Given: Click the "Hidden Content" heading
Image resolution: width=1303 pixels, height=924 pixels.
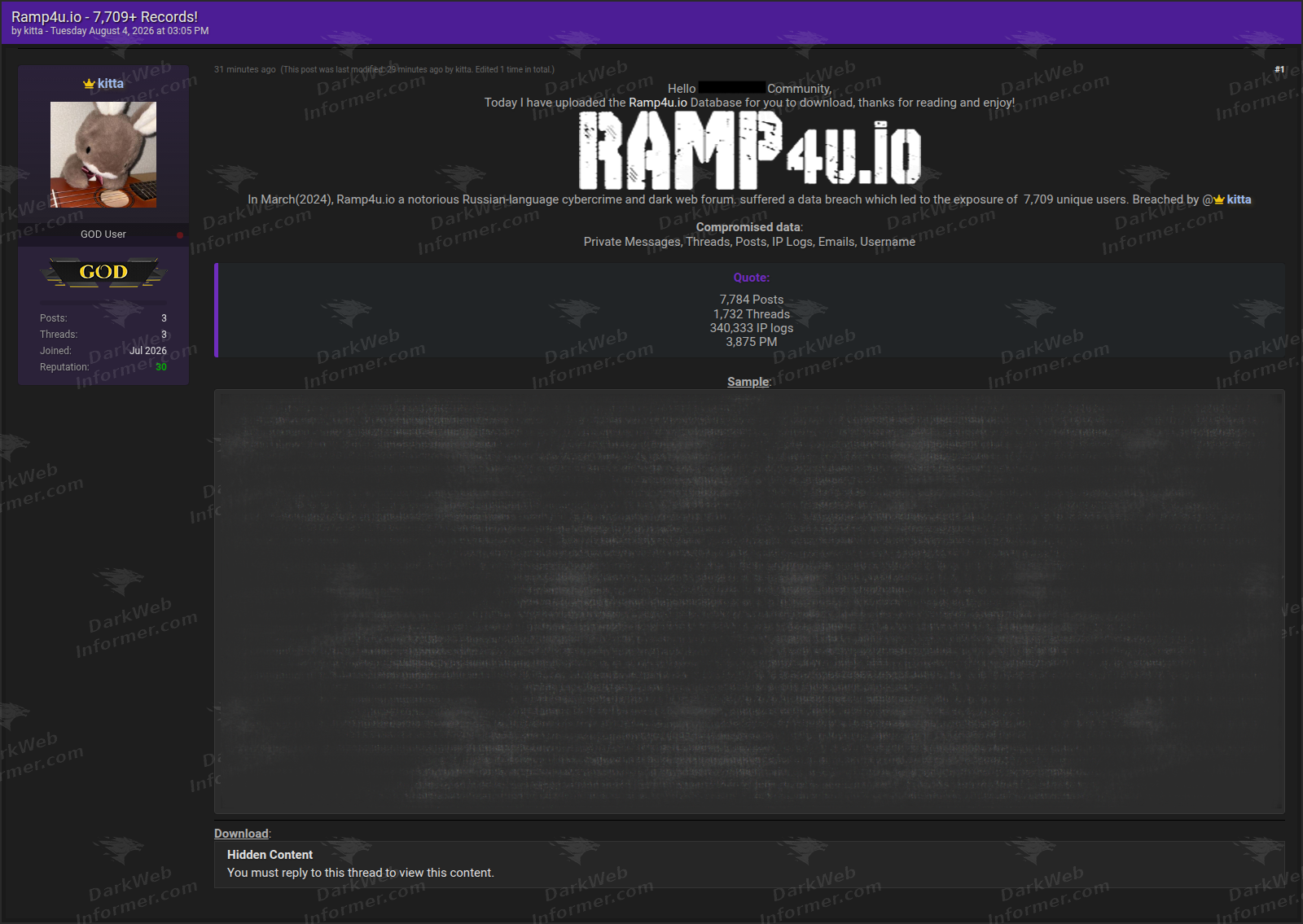Looking at the screenshot, I should [270, 855].
